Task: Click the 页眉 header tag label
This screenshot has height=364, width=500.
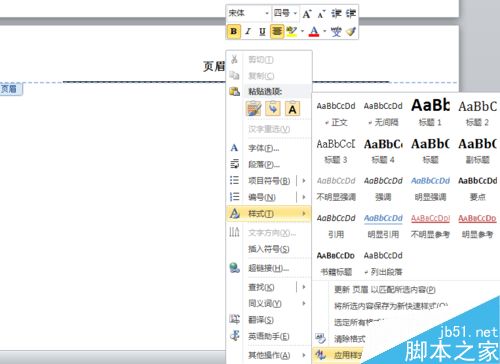Action: [11, 89]
